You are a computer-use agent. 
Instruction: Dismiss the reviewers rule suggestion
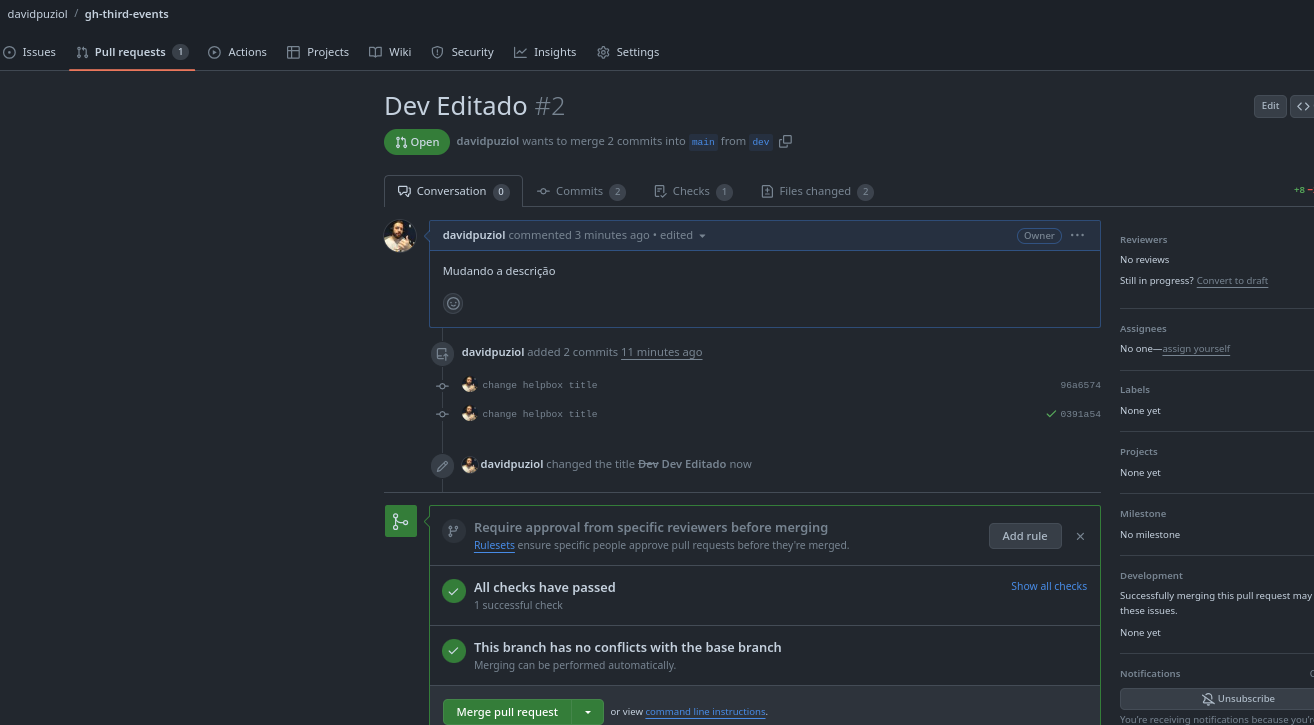(x=1080, y=537)
